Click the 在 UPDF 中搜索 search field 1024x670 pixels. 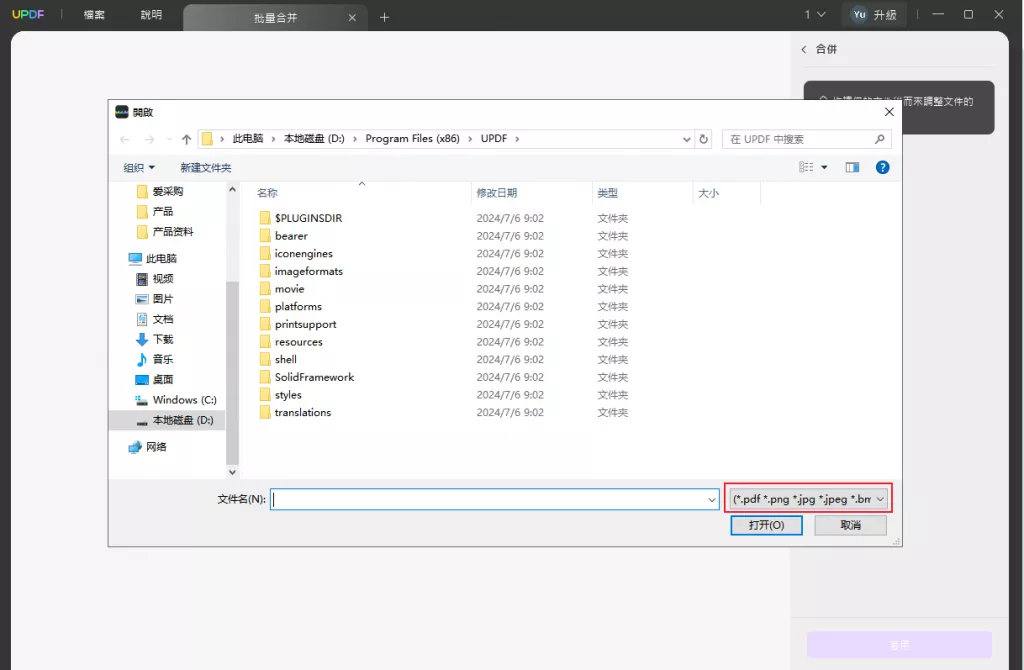point(806,139)
